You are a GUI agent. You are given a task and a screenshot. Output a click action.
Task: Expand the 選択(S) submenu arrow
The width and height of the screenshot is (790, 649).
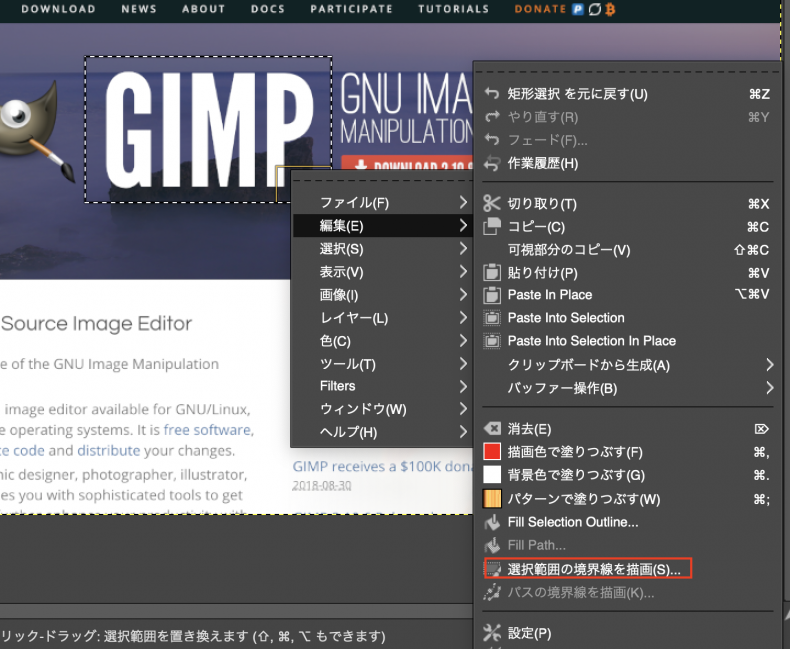coord(463,248)
